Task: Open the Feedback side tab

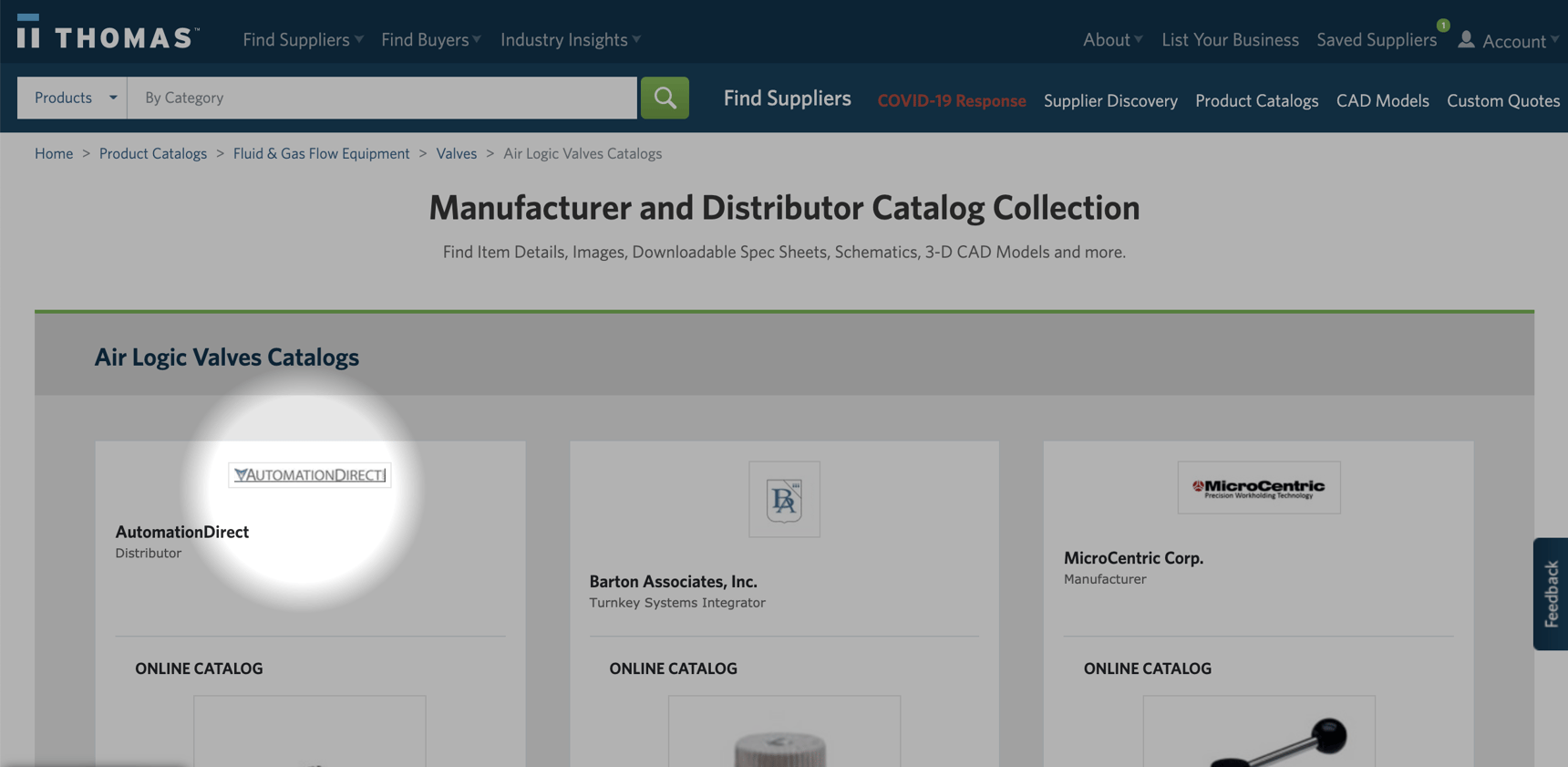Action: pos(1551,594)
